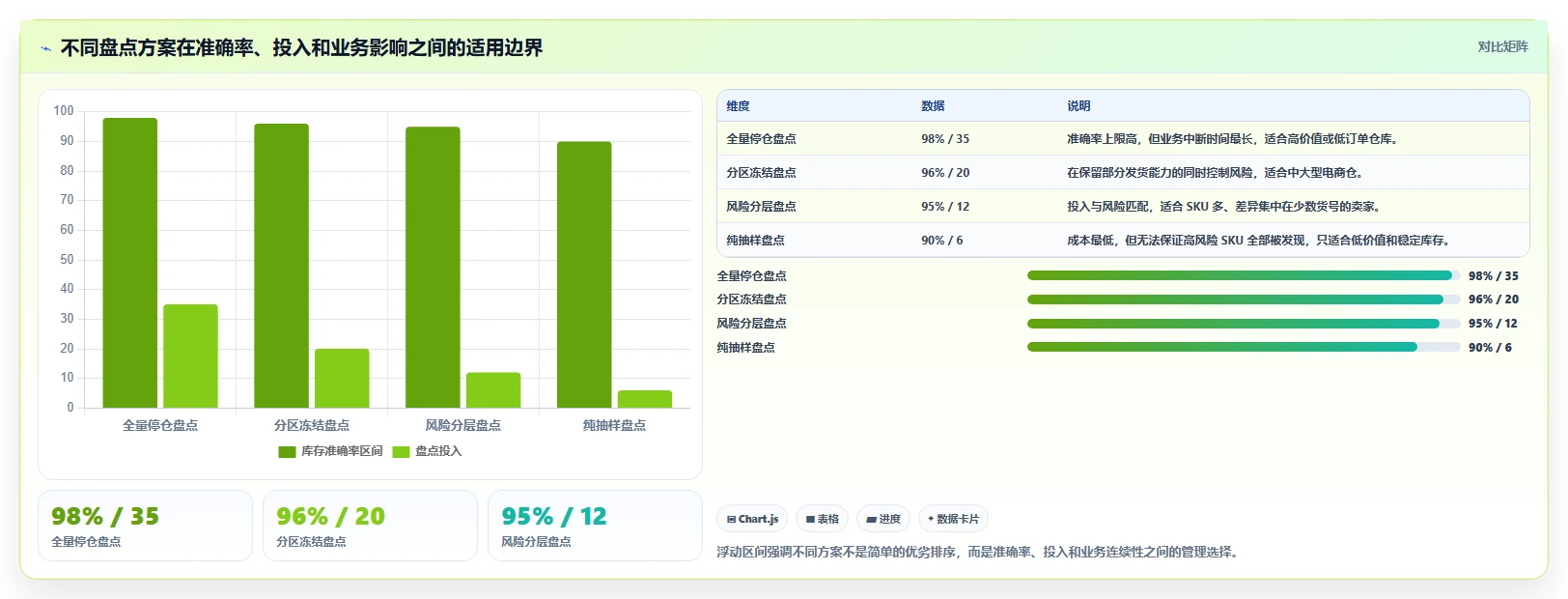
Task: Click the 维度 column header
Action: pos(738,106)
